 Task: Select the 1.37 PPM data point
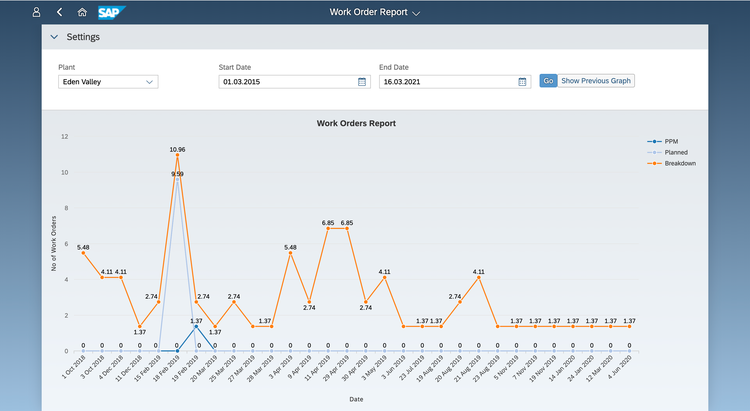pyautogui.click(x=196, y=326)
